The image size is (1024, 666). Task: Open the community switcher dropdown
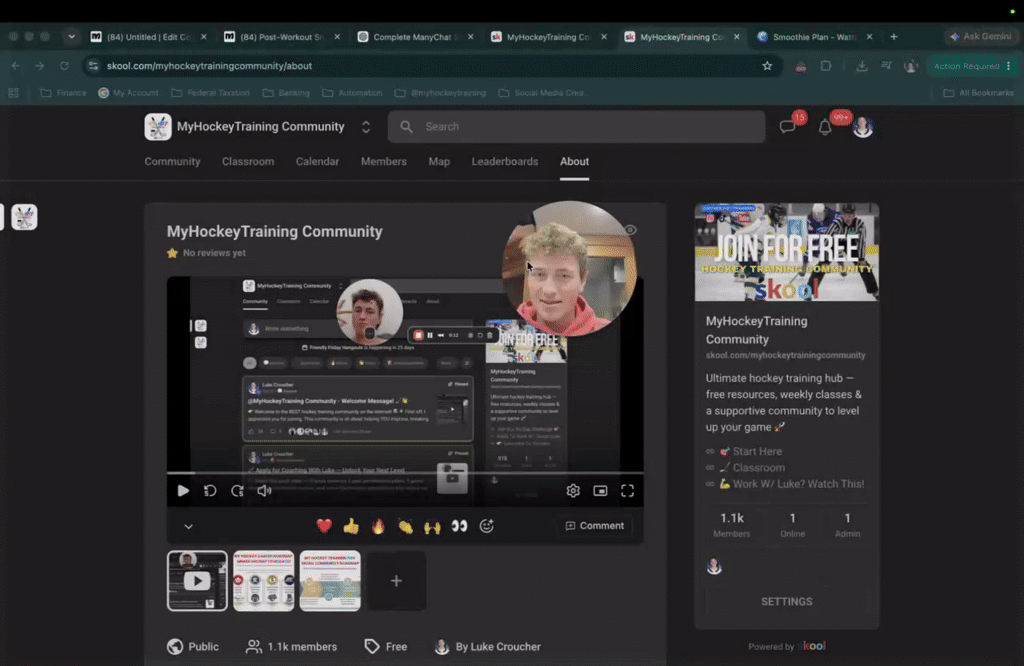point(366,127)
